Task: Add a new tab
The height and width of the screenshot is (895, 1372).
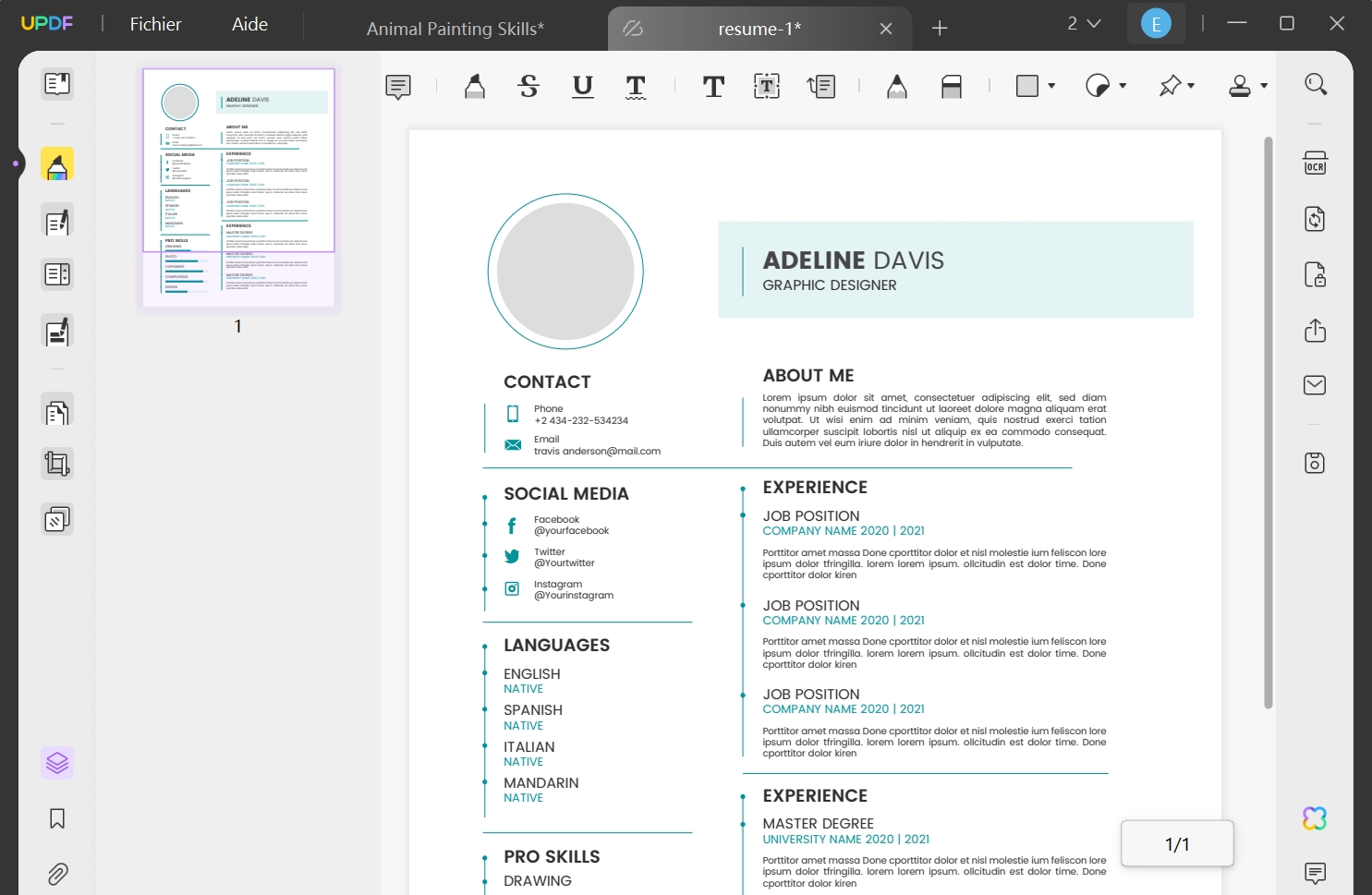Action: [x=940, y=29]
